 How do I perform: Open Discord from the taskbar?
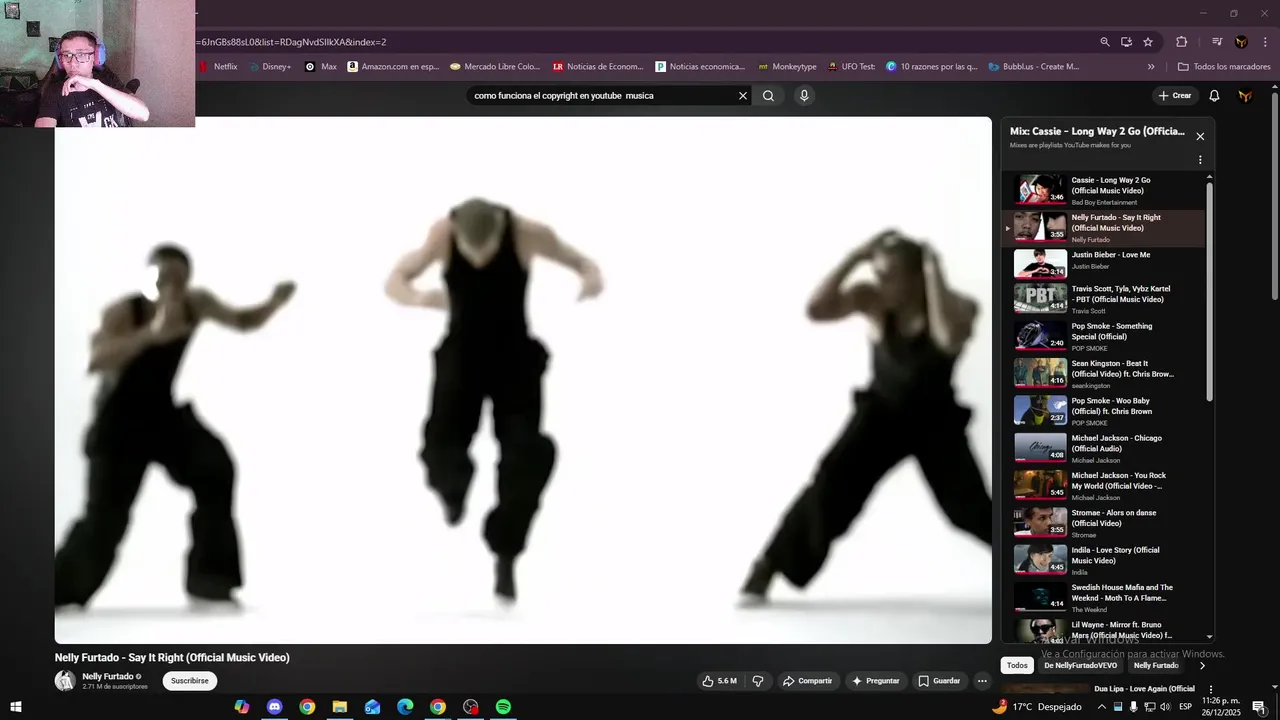(x=274, y=707)
